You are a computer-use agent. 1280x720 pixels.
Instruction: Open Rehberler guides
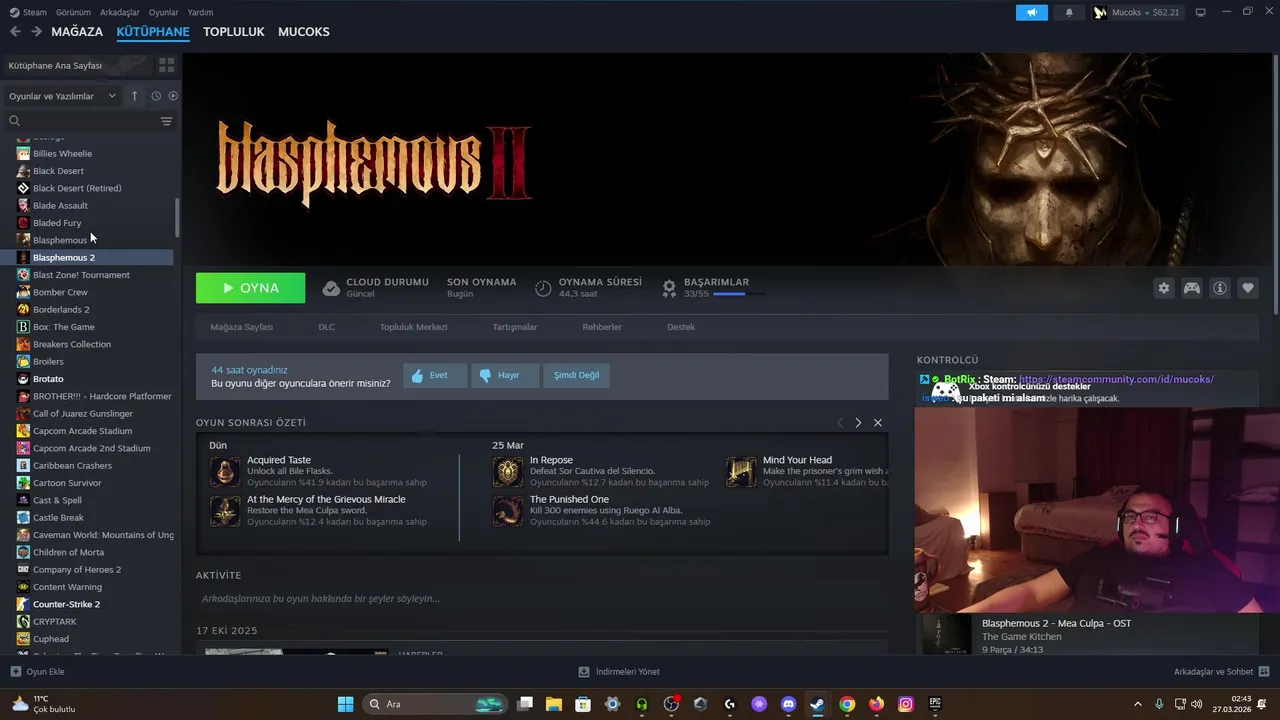[x=602, y=327]
